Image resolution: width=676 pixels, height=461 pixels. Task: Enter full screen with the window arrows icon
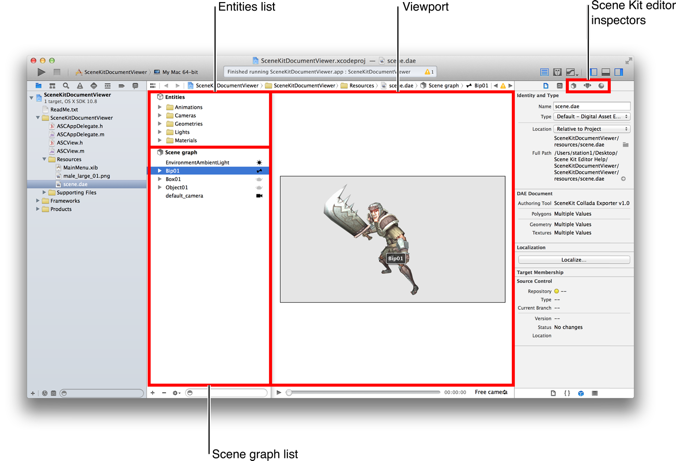[629, 61]
